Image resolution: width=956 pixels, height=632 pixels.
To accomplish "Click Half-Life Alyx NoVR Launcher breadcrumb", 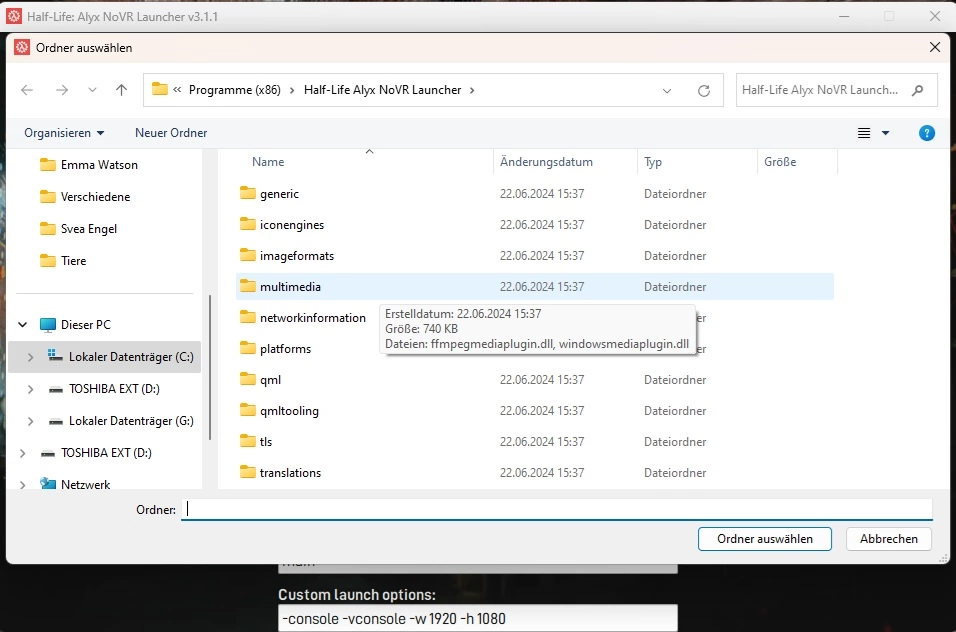I will tap(382, 90).
